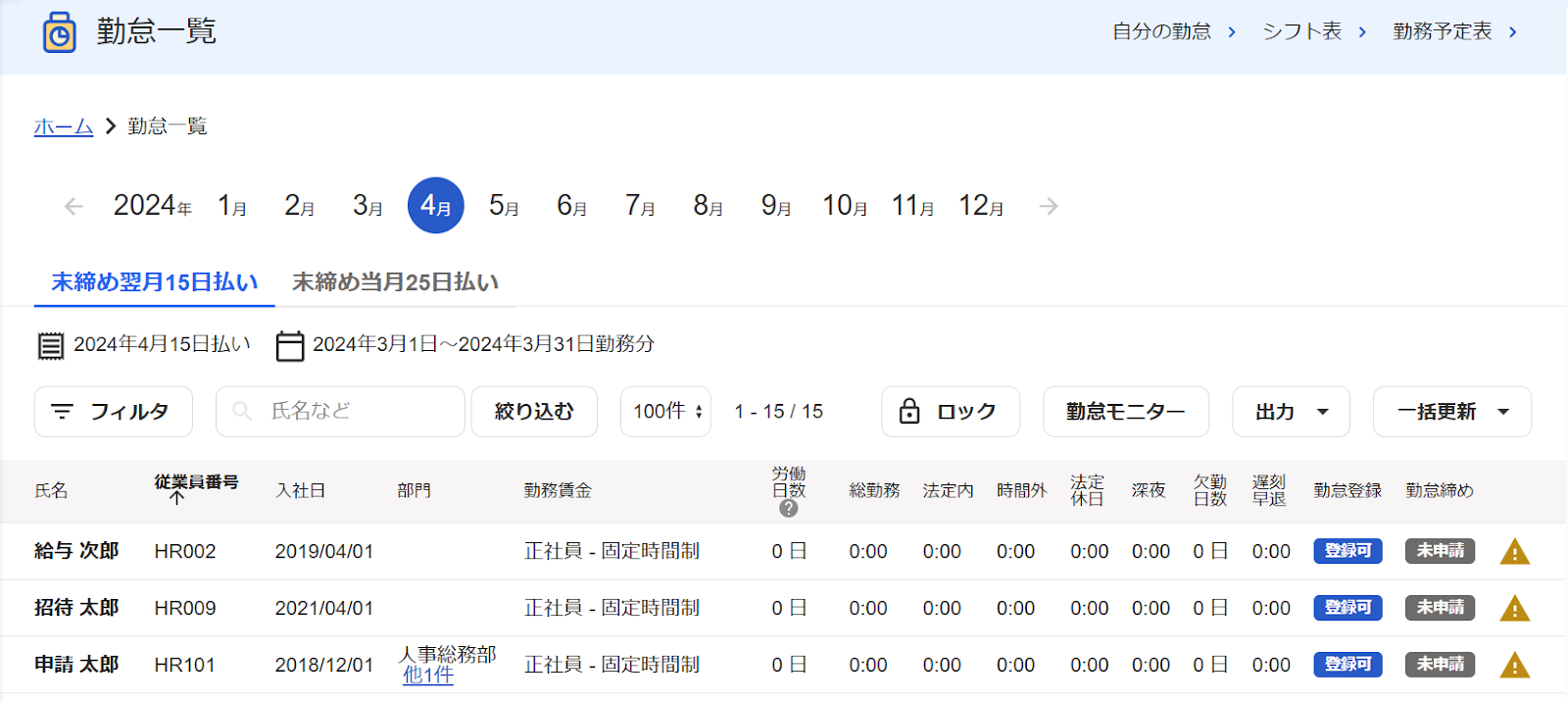Select month 6月
The width and height of the screenshot is (1568, 702).
[x=572, y=206]
